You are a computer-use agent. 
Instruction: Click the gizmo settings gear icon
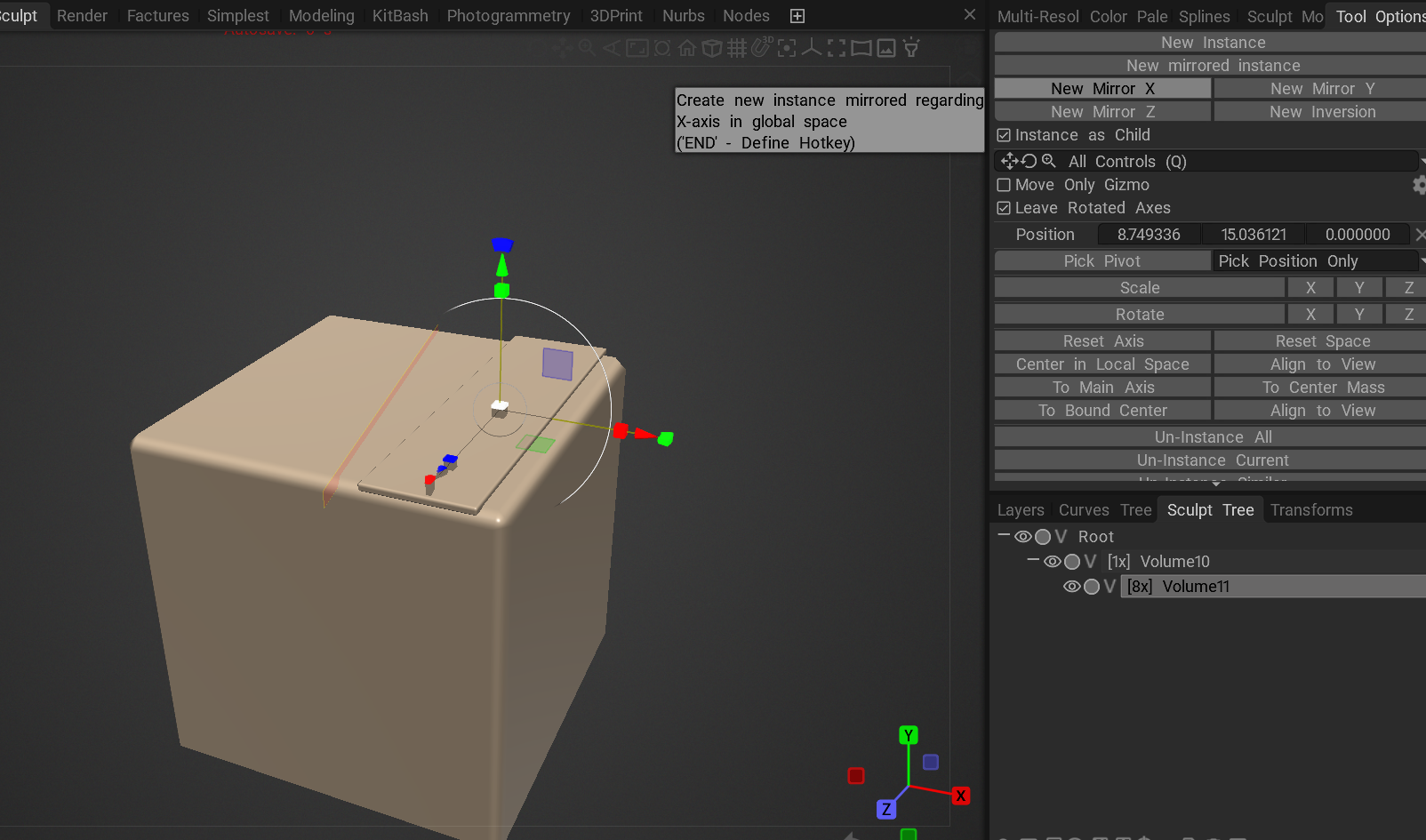click(x=1418, y=185)
